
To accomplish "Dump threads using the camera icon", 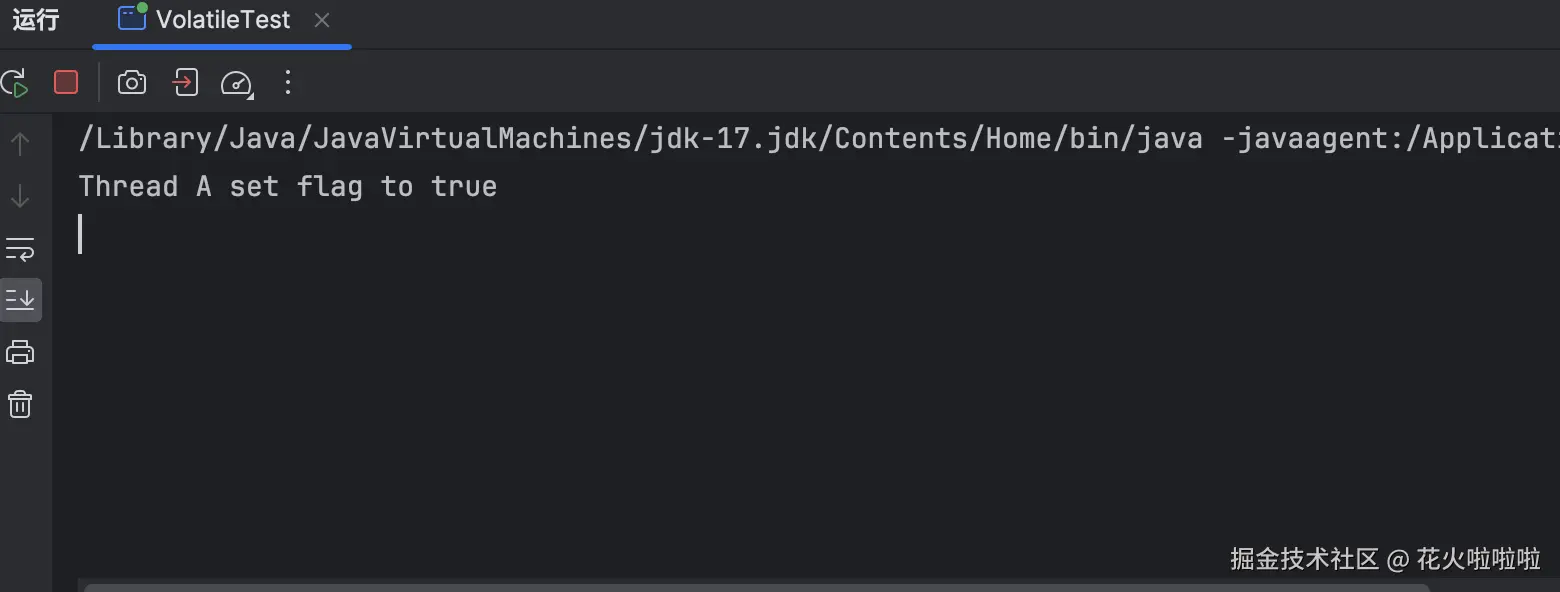I will point(132,82).
